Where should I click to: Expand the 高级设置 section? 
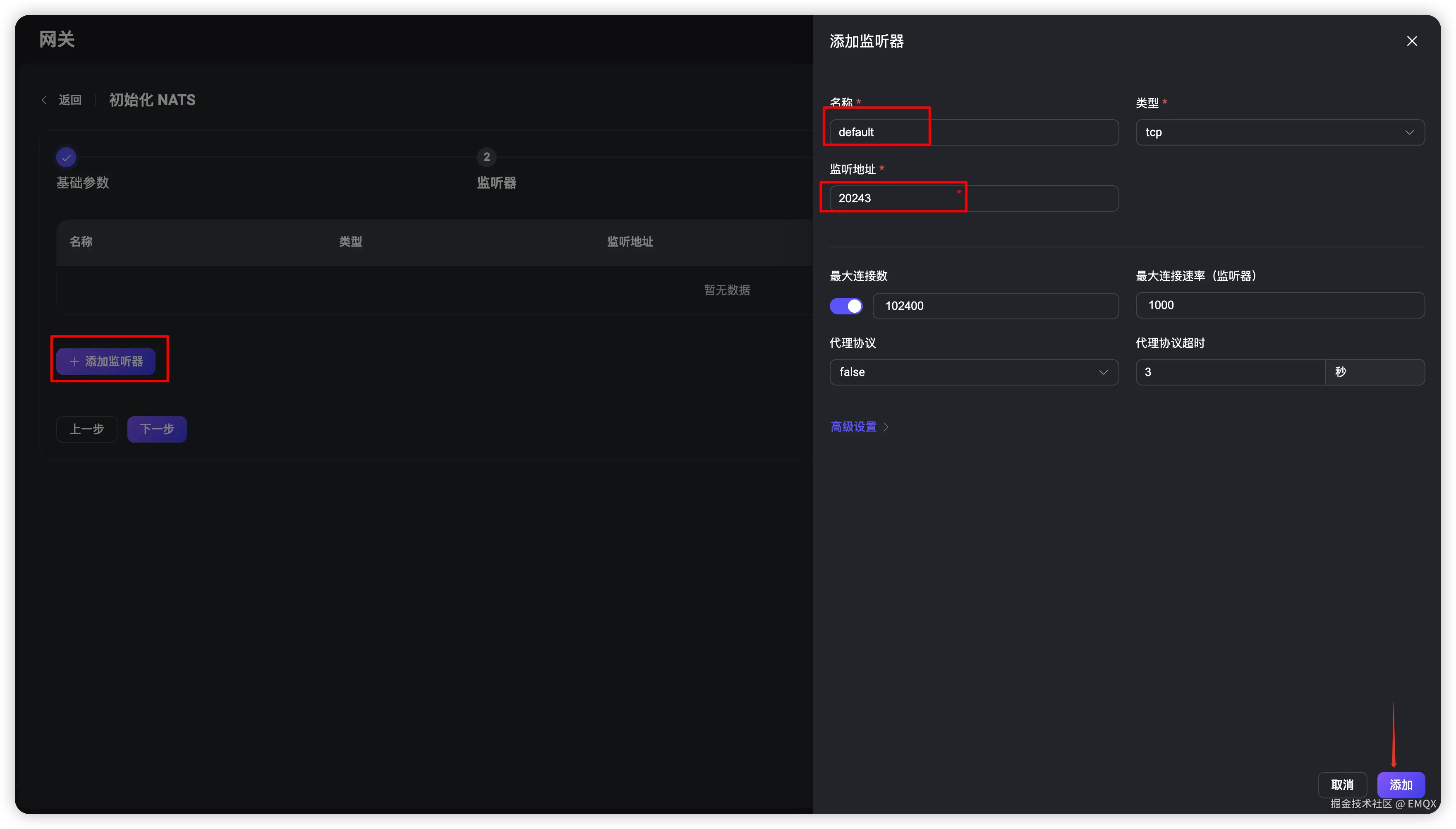(x=853, y=427)
